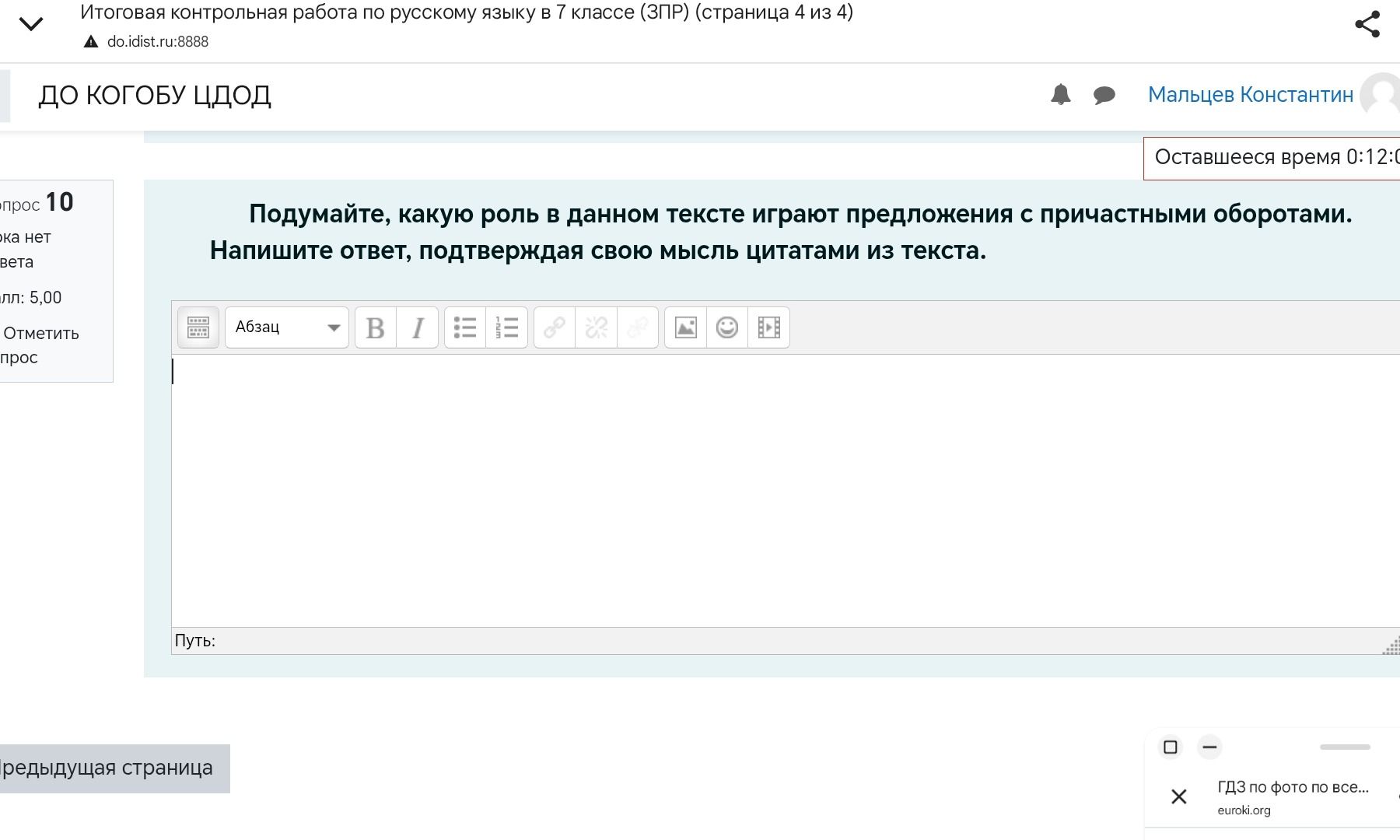Close the ГДЗ по фото popup
The image size is (1400, 840).
click(x=1179, y=796)
